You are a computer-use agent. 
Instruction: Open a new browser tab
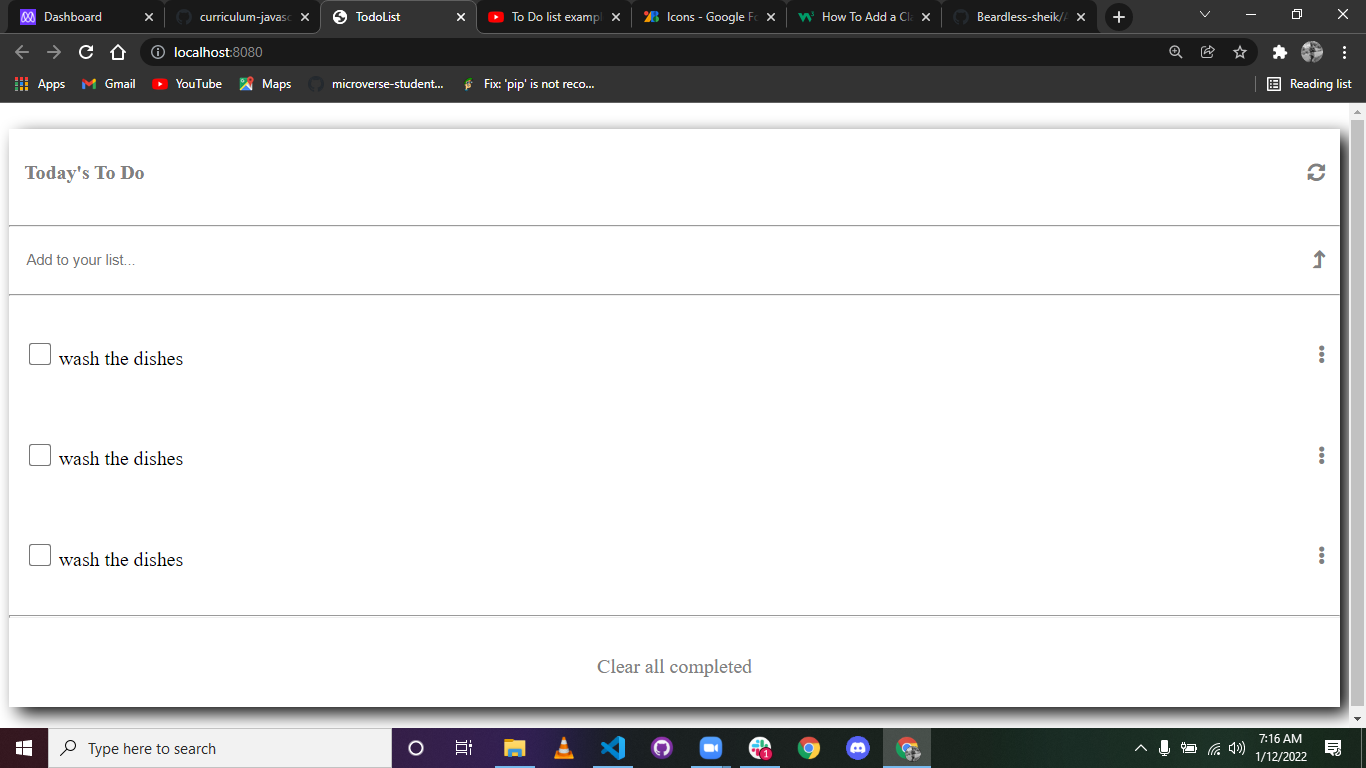tap(1118, 17)
